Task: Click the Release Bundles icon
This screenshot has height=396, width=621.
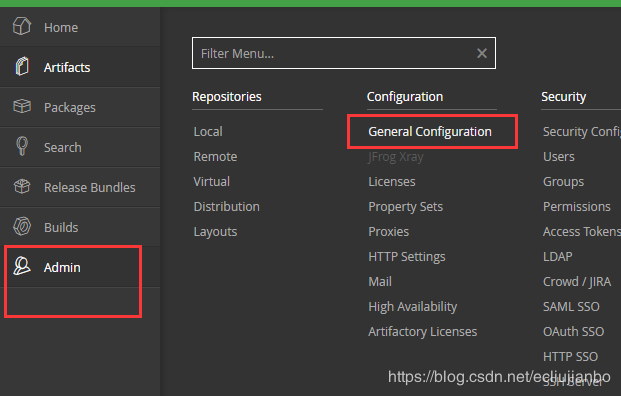Action: (x=22, y=186)
